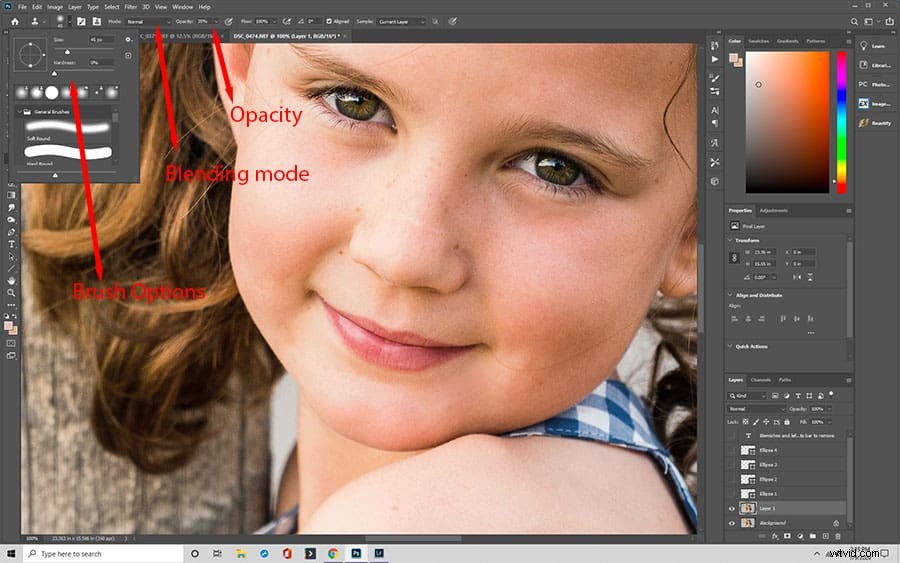This screenshot has height=563, width=900.
Task: Open the 3D panel cube icon
Action: click(715, 181)
